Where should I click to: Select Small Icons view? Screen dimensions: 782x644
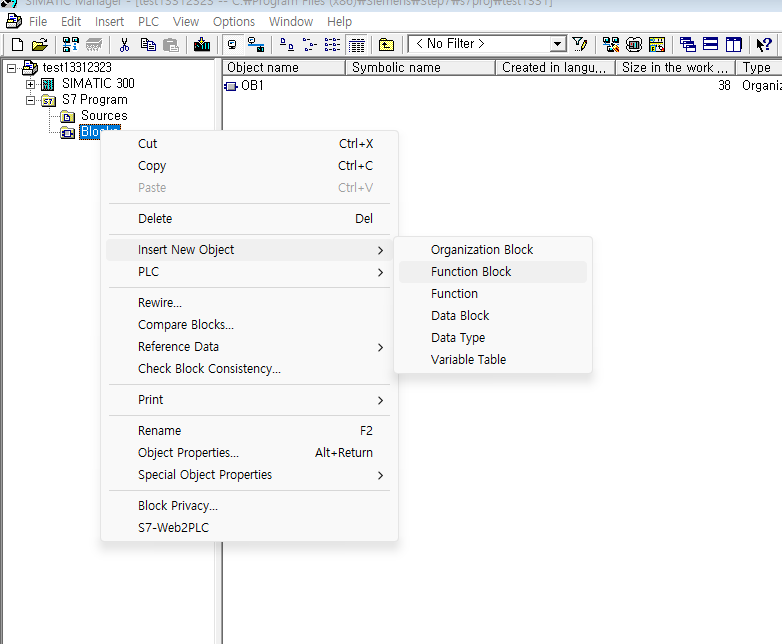pyautogui.click(x=310, y=44)
